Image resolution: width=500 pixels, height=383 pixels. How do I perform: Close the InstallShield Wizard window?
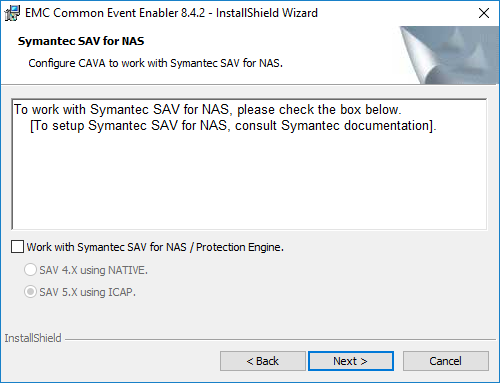pyautogui.click(x=484, y=13)
